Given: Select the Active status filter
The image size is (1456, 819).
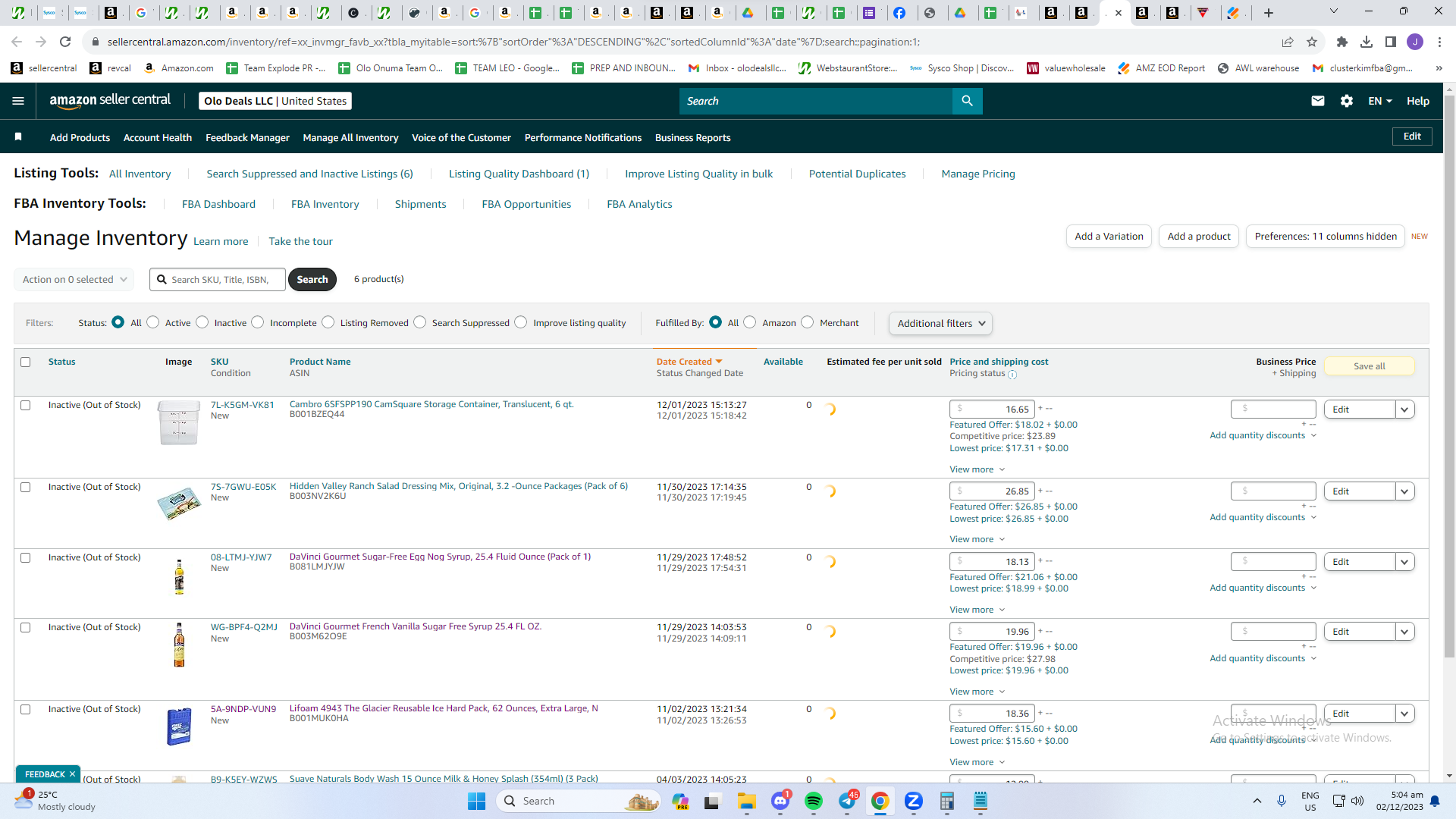Looking at the screenshot, I should pyautogui.click(x=153, y=322).
